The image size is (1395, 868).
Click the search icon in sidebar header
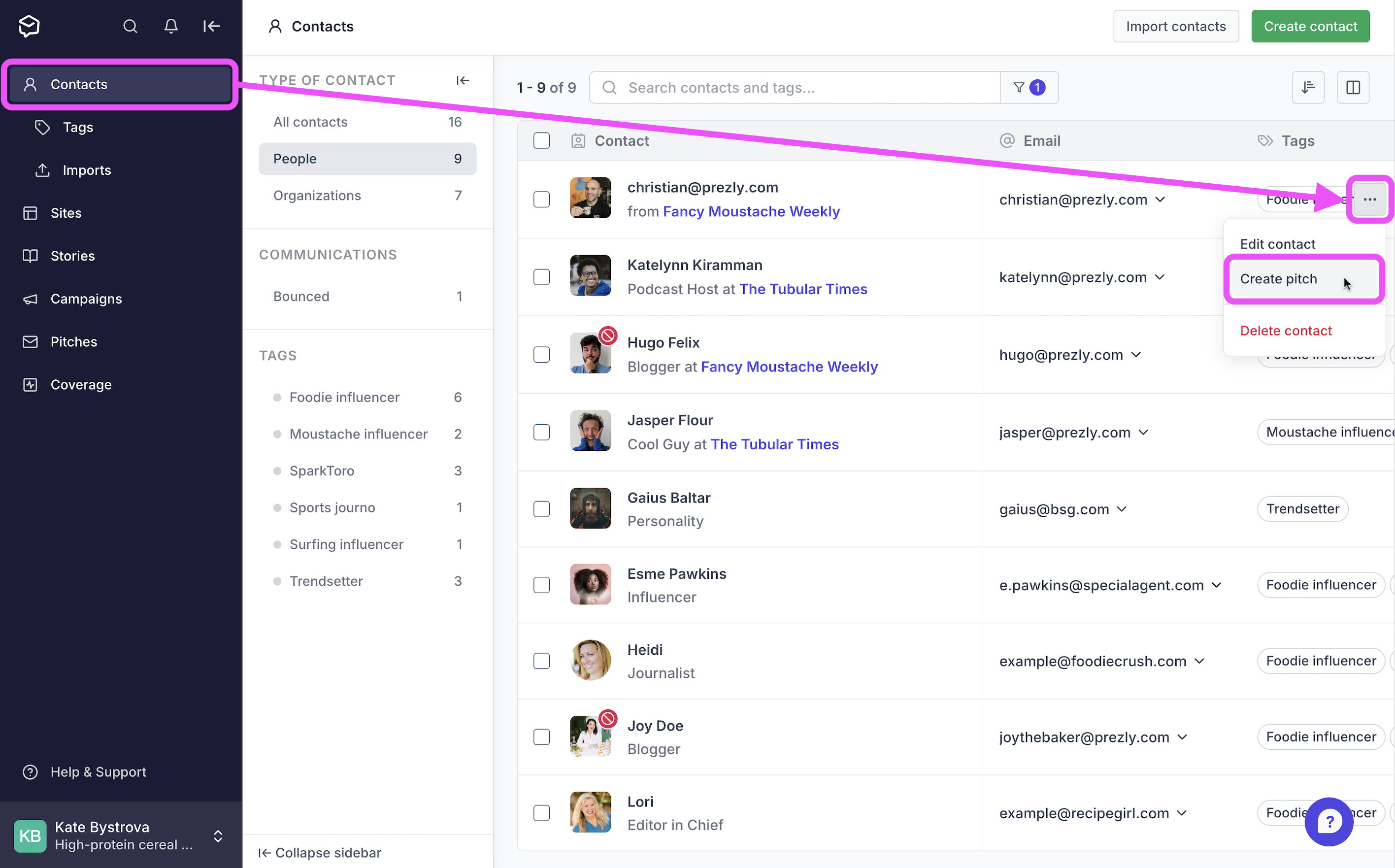131,27
